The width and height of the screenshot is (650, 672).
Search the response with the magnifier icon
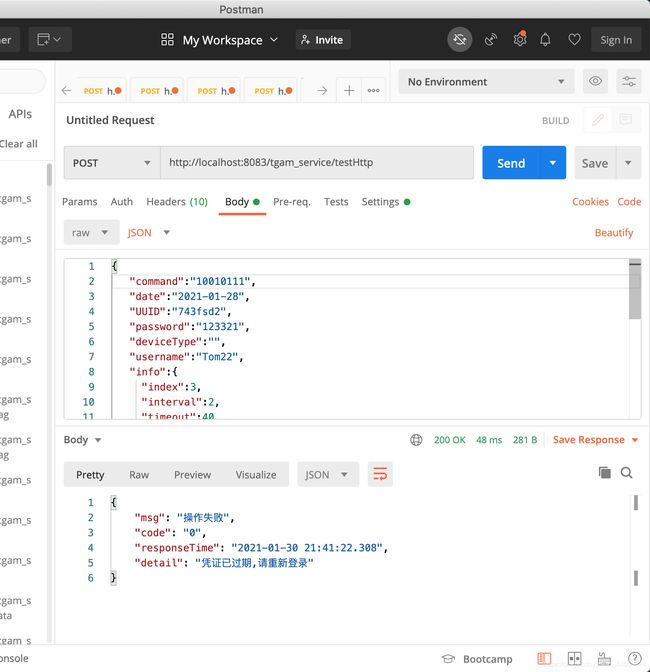[x=626, y=472]
